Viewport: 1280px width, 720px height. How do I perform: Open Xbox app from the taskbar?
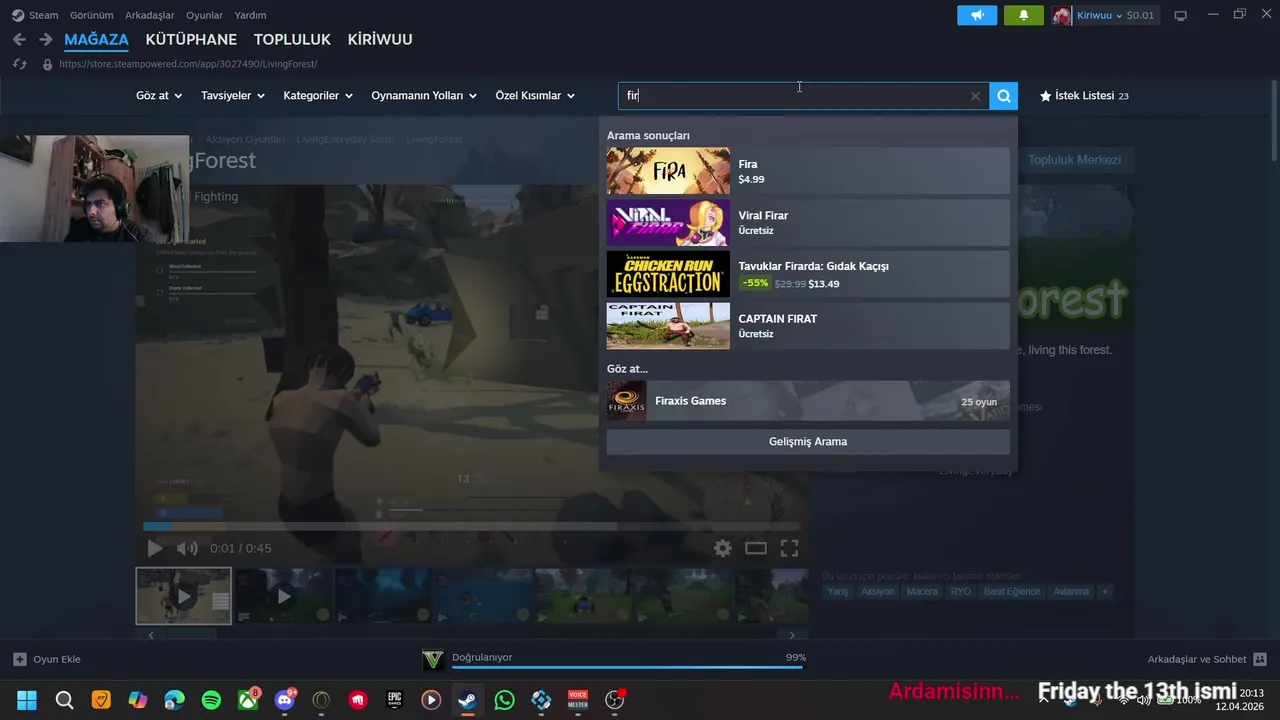point(248,700)
